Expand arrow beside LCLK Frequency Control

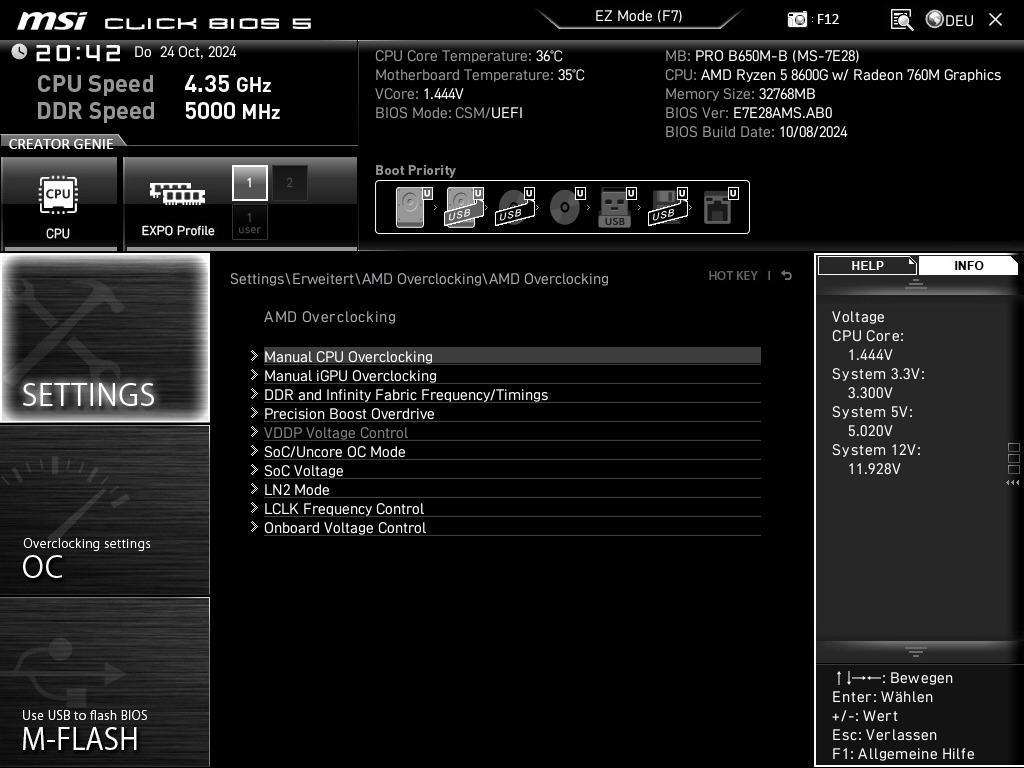pyautogui.click(x=254, y=507)
